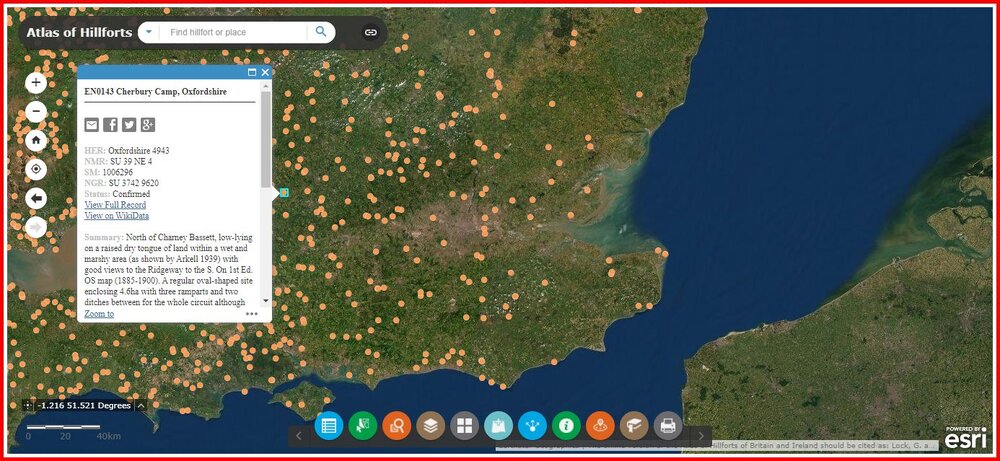The width and height of the screenshot is (1000, 461).
Task: Maximize the Cherbury Camp popup
Action: [252, 72]
